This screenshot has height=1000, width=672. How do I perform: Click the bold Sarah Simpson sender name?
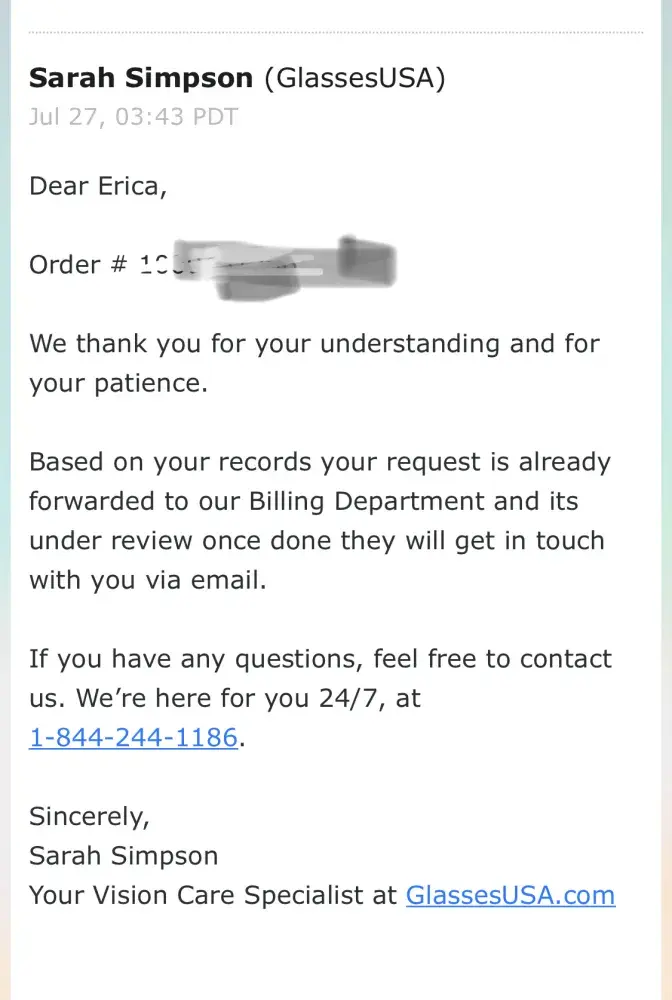pyautogui.click(x=142, y=78)
